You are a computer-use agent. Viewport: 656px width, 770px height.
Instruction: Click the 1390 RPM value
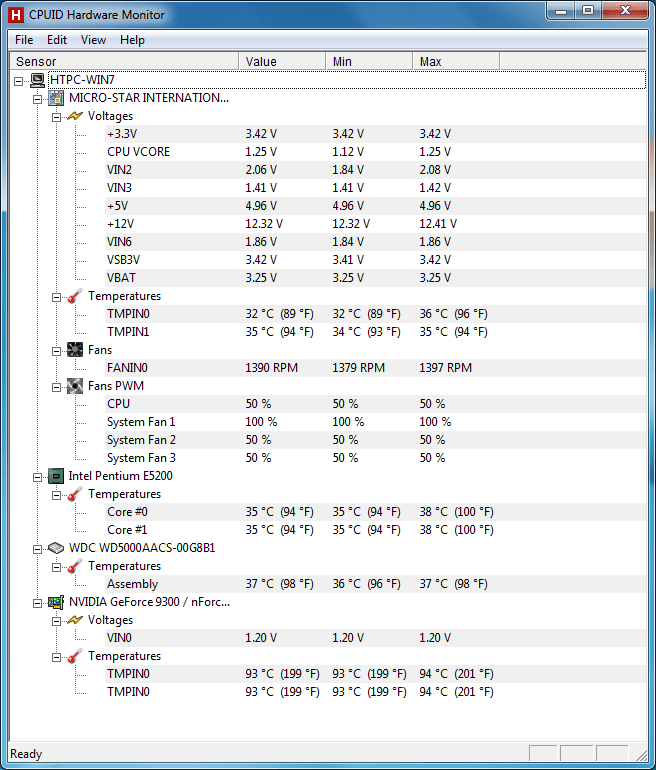(x=272, y=368)
